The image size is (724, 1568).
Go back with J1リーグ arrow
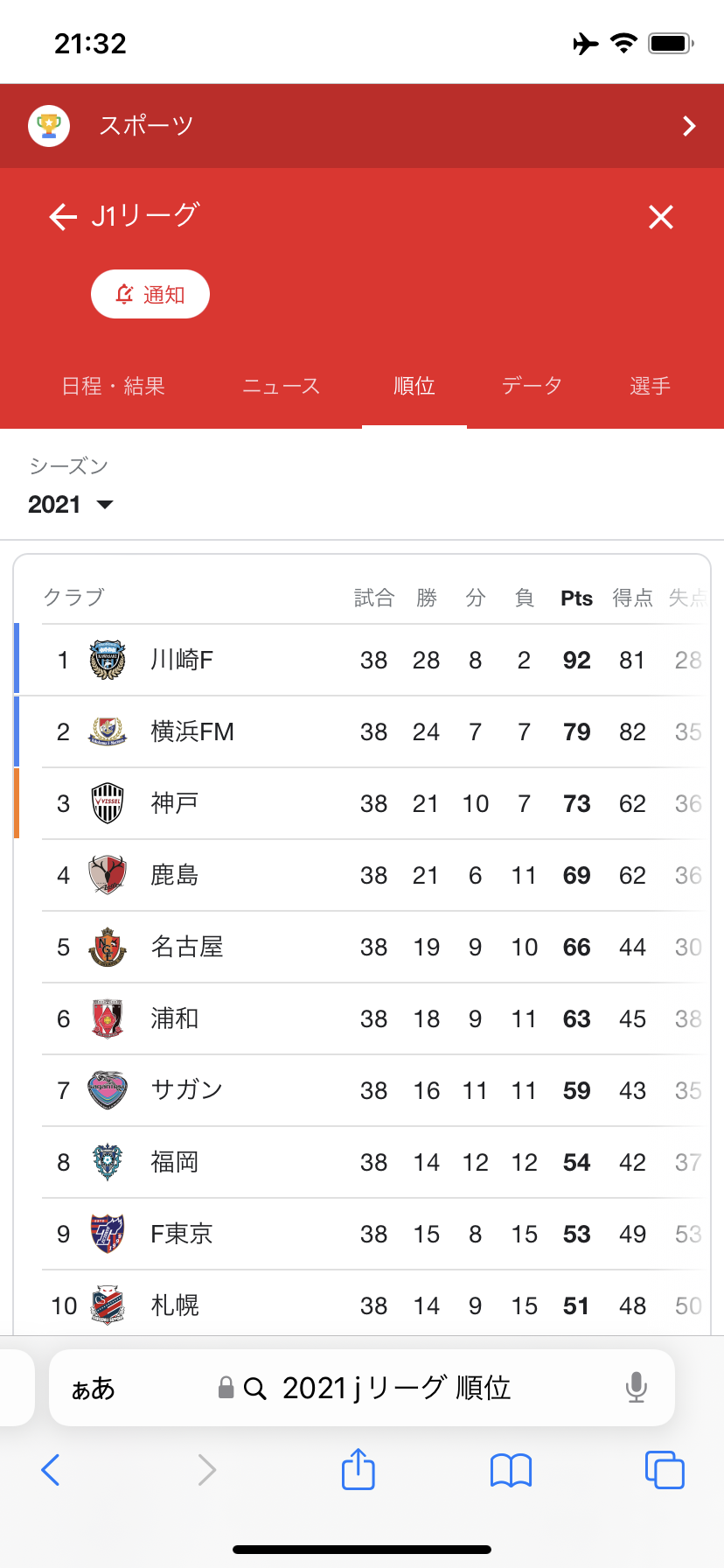click(63, 216)
